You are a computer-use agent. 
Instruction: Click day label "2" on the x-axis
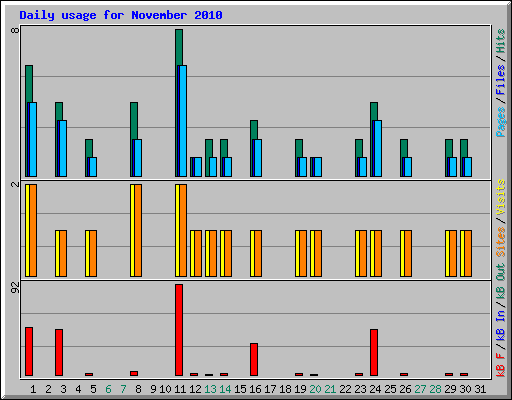48,389
